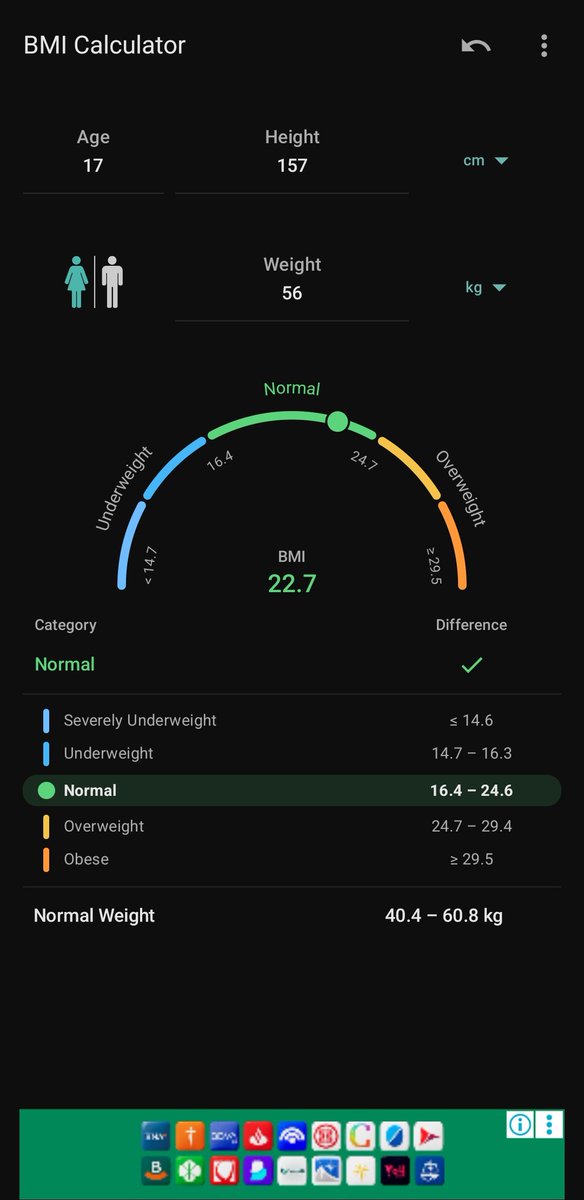Screen dimensions: 584x1200
Task: Open the three-dot overflow menu
Action: click(x=544, y=46)
